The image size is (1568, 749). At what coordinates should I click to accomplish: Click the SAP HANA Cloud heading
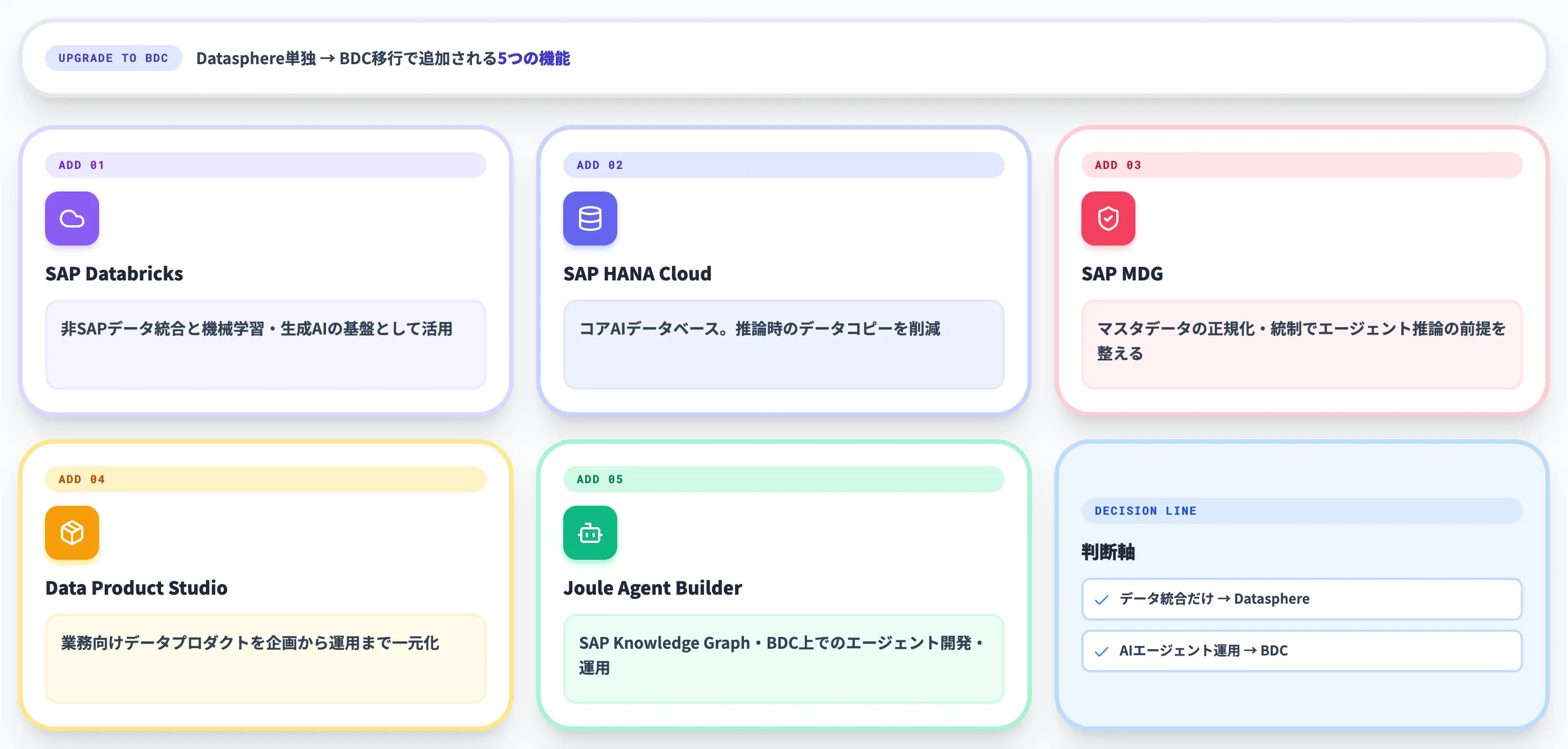pos(638,274)
